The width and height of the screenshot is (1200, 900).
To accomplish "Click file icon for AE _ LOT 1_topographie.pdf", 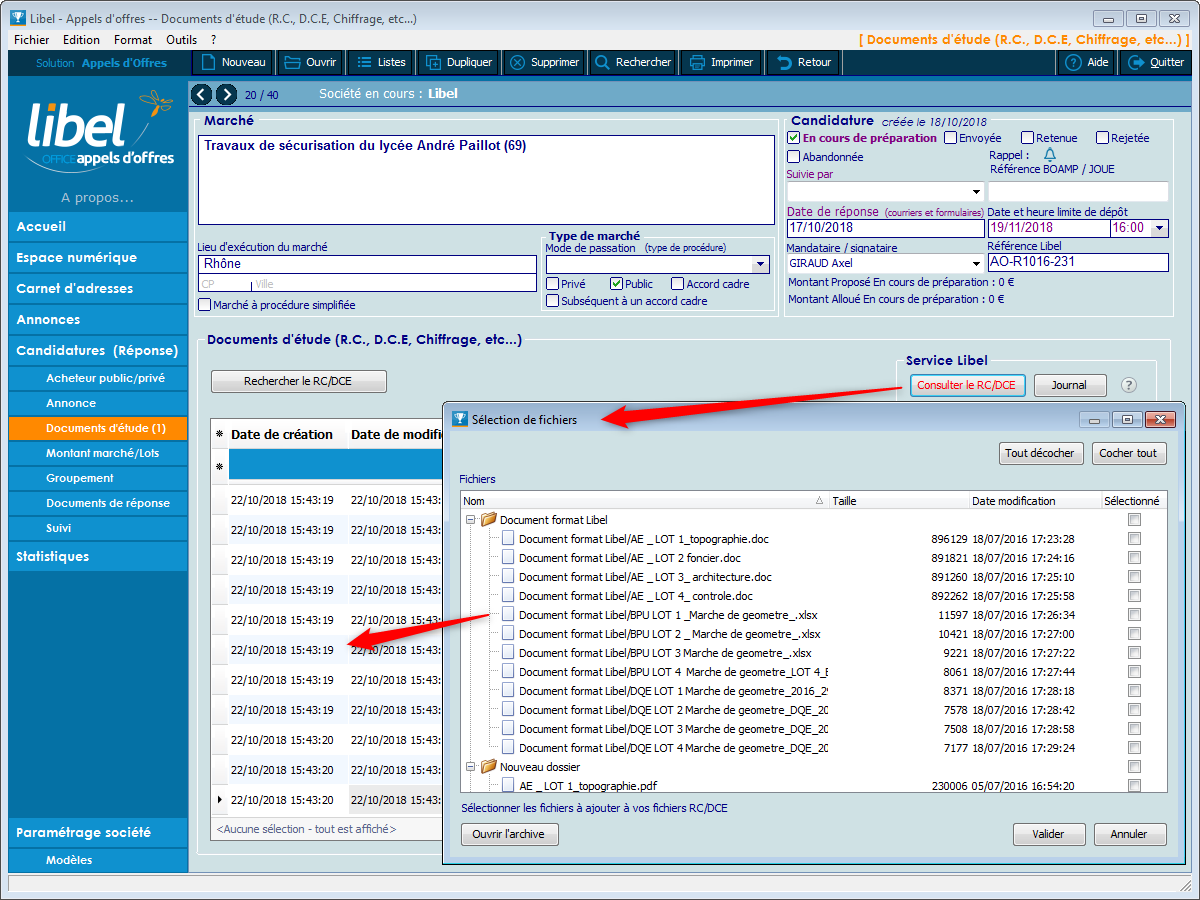I will (x=508, y=786).
